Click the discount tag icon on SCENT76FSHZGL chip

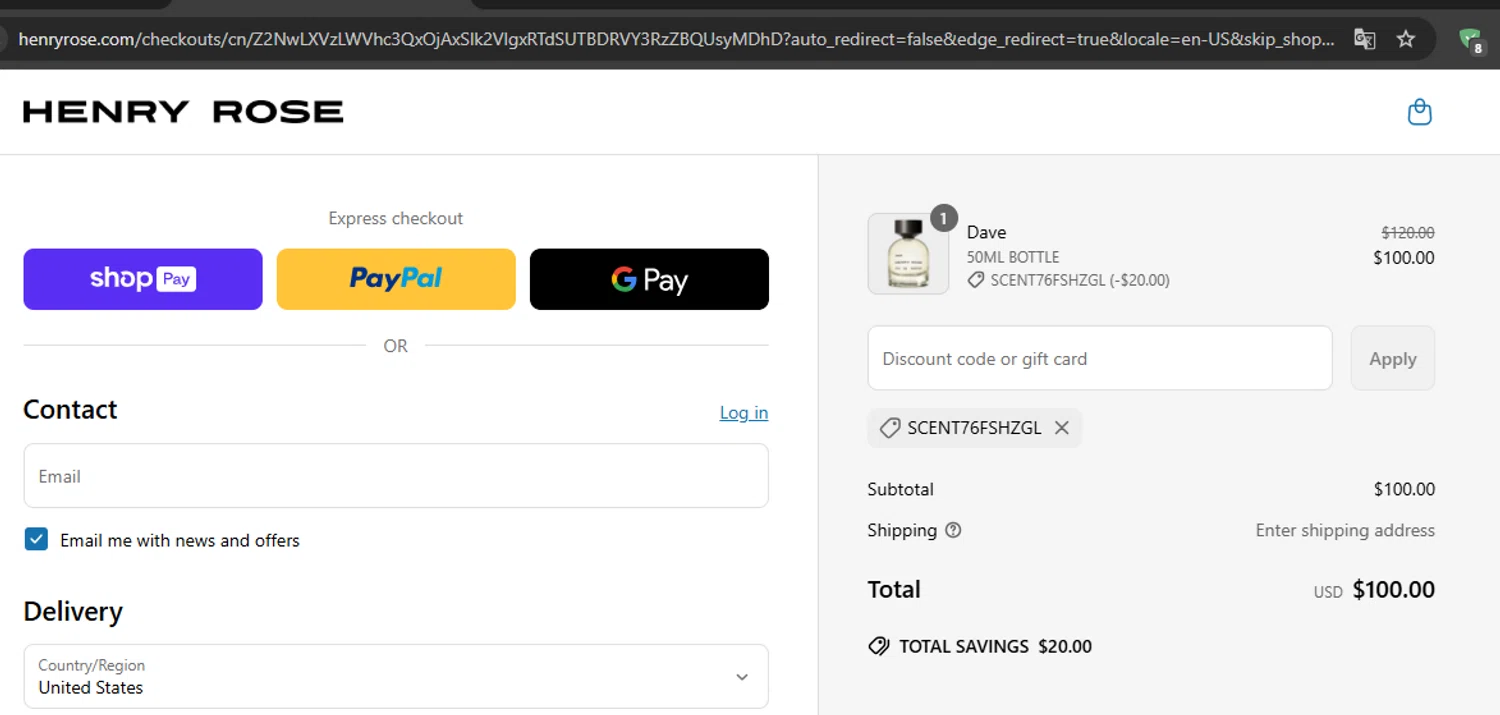click(889, 428)
